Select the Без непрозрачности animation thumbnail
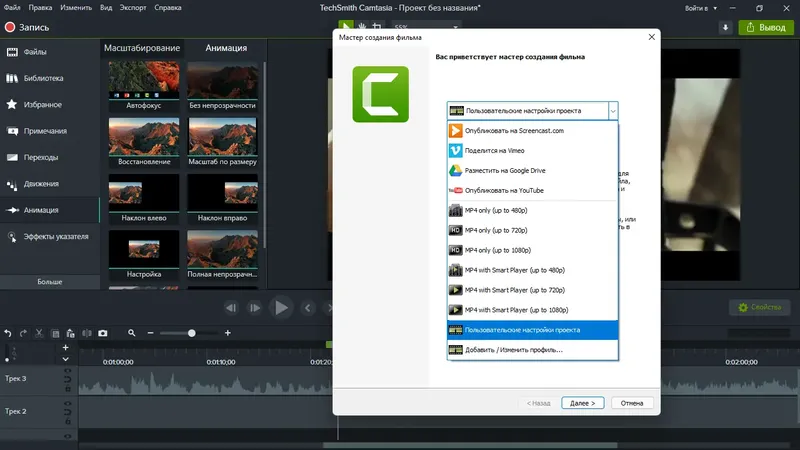The width and height of the screenshot is (800, 450). pos(222,86)
